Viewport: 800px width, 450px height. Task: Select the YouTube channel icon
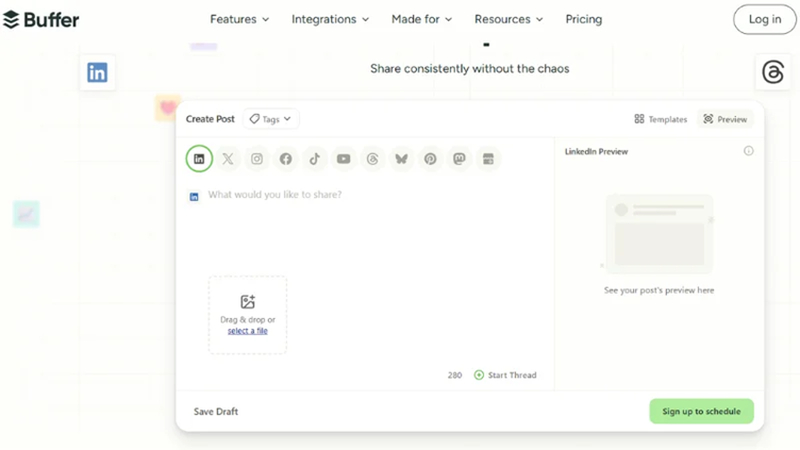click(x=343, y=159)
